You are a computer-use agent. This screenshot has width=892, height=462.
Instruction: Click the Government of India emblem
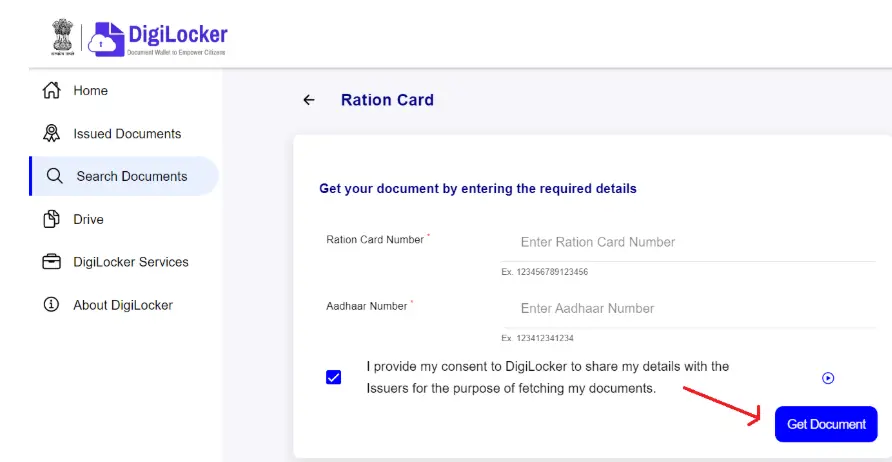pos(64,37)
